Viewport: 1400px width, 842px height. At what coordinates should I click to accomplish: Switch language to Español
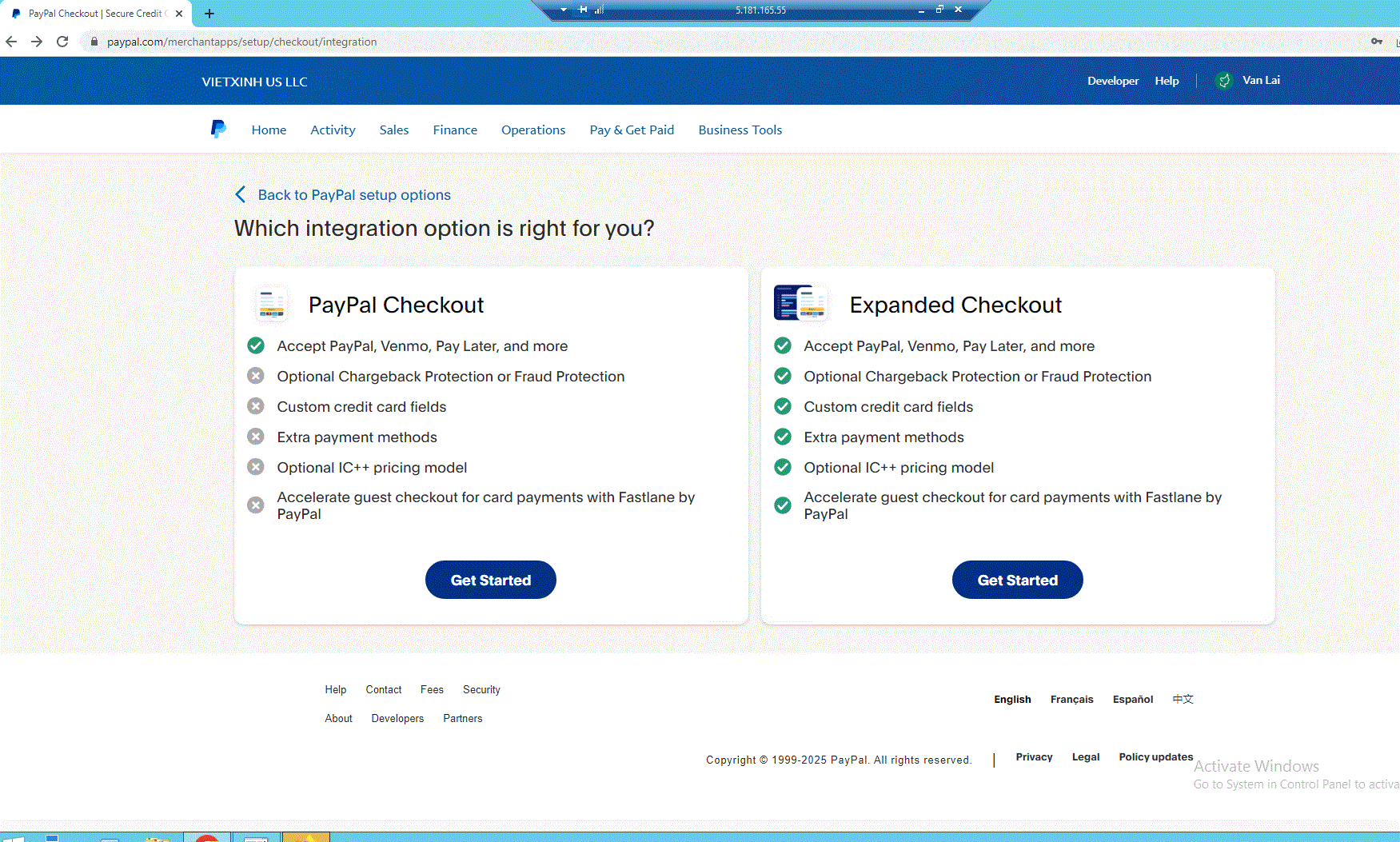click(x=1133, y=699)
